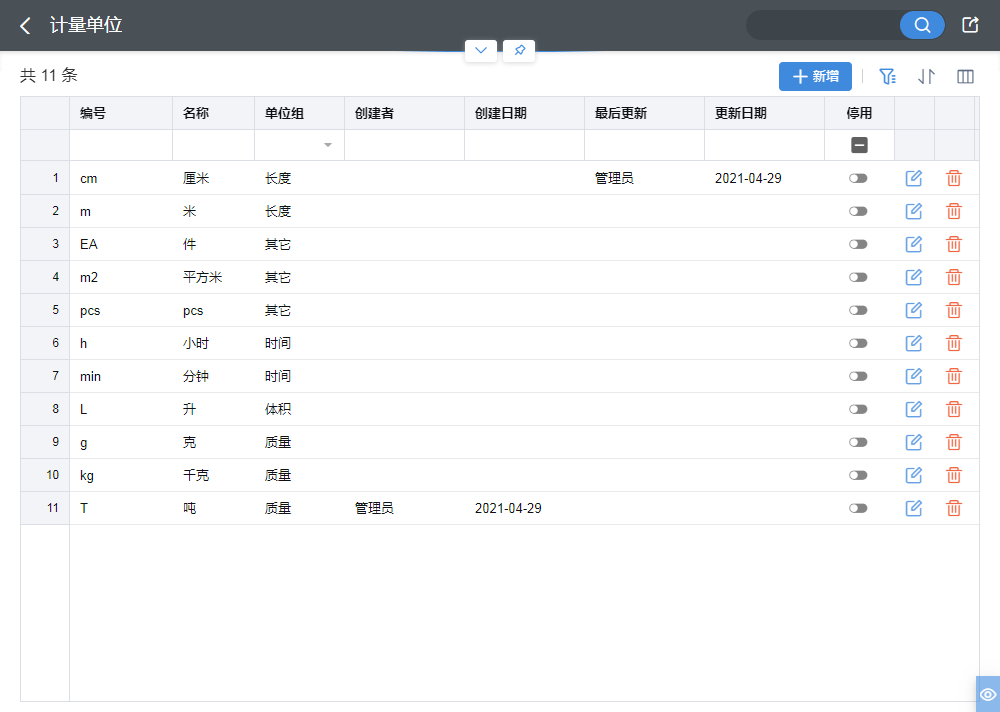Edit the L (升) row
This screenshot has width=1000, height=712.
click(914, 409)
